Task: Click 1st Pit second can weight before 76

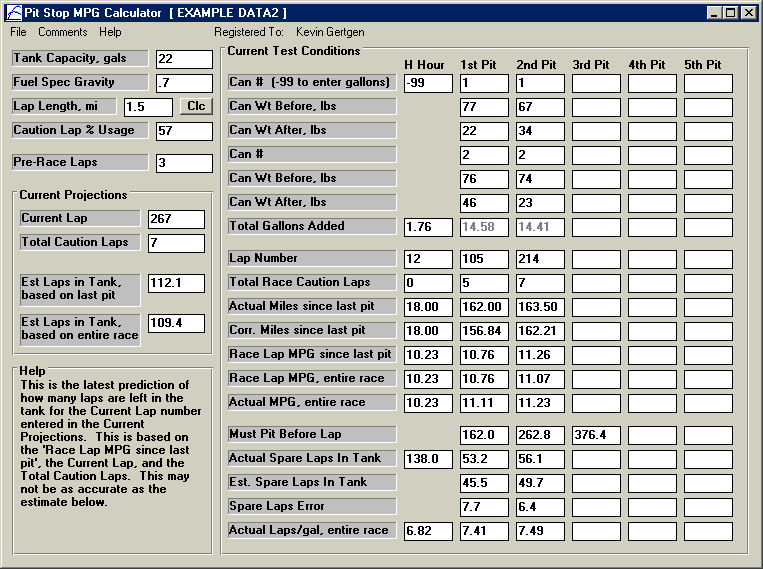Action: tap(484, 179)
